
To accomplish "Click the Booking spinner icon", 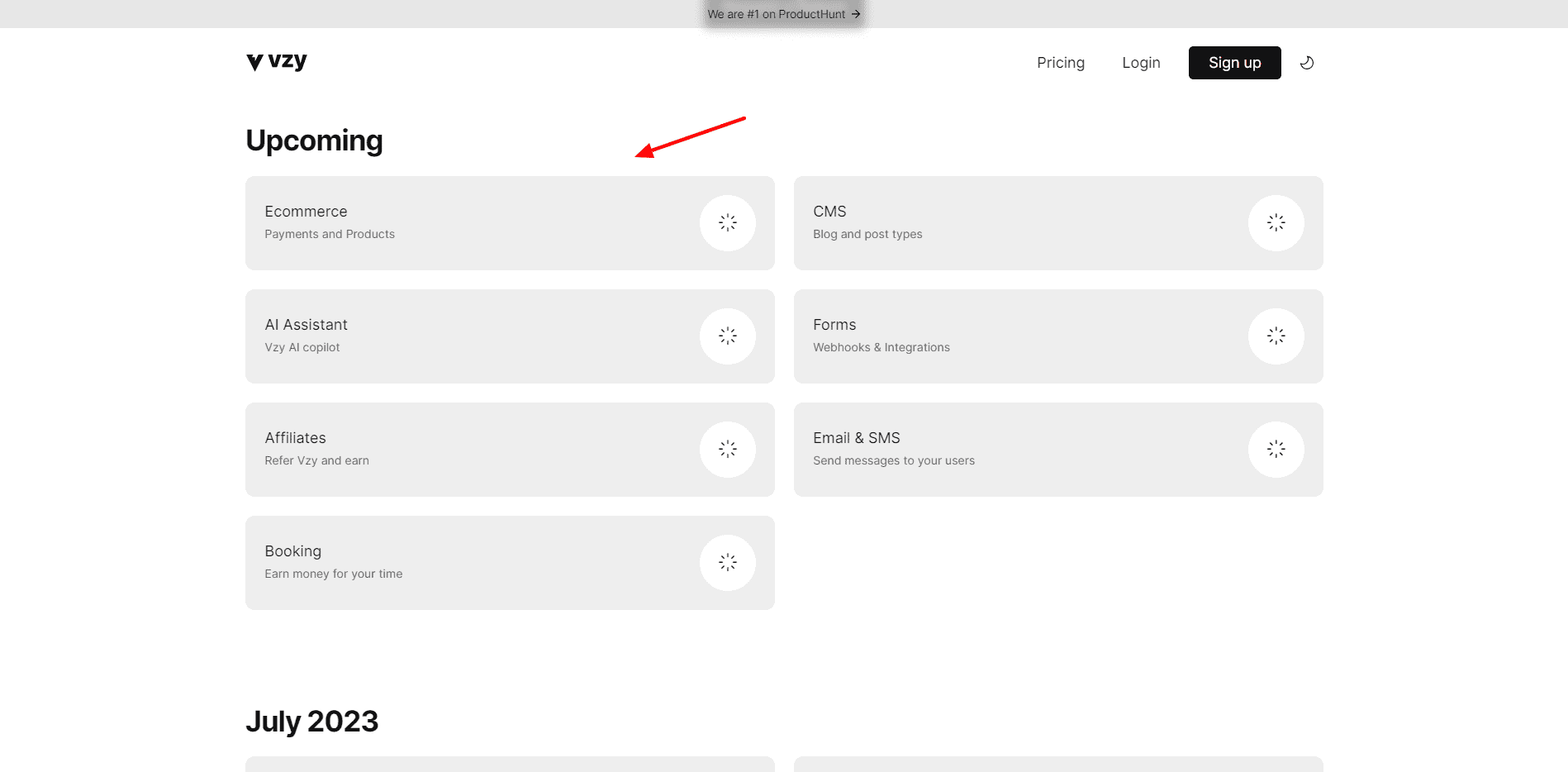I will click(728, 563).
